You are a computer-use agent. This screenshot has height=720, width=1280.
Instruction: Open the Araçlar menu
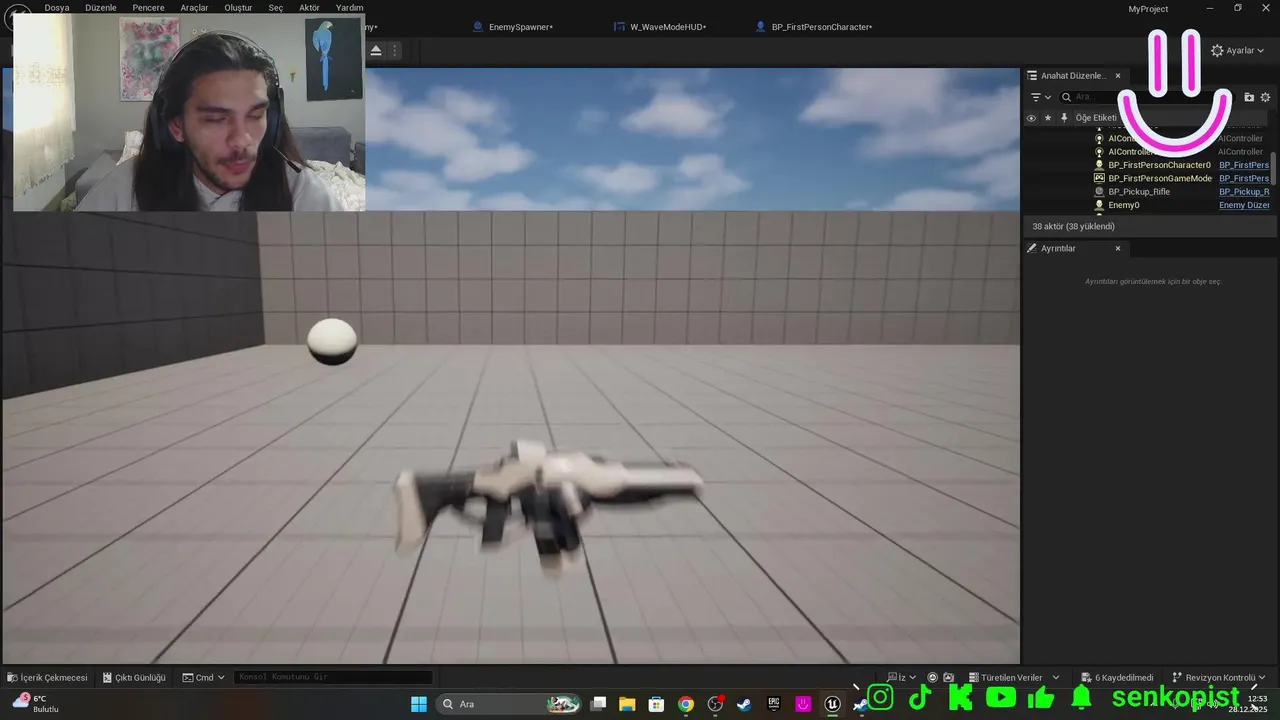194,7
